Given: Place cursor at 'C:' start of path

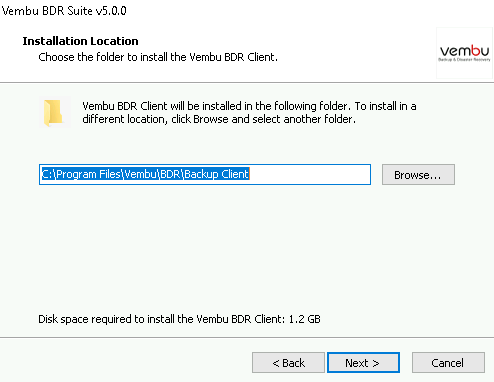Looking at the screenshot, I should (46, 174).
